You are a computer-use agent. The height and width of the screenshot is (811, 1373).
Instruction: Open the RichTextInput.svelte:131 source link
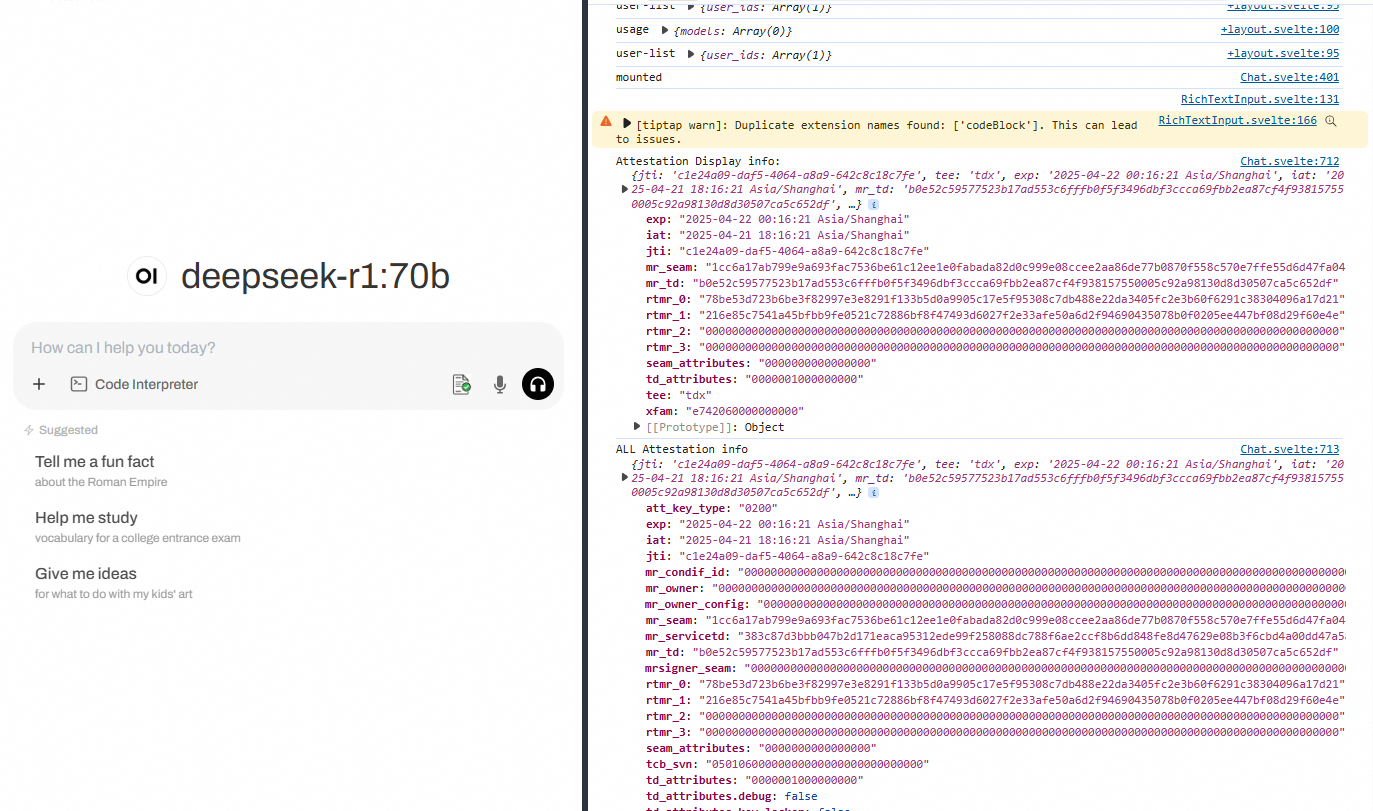pos(1260,99)
